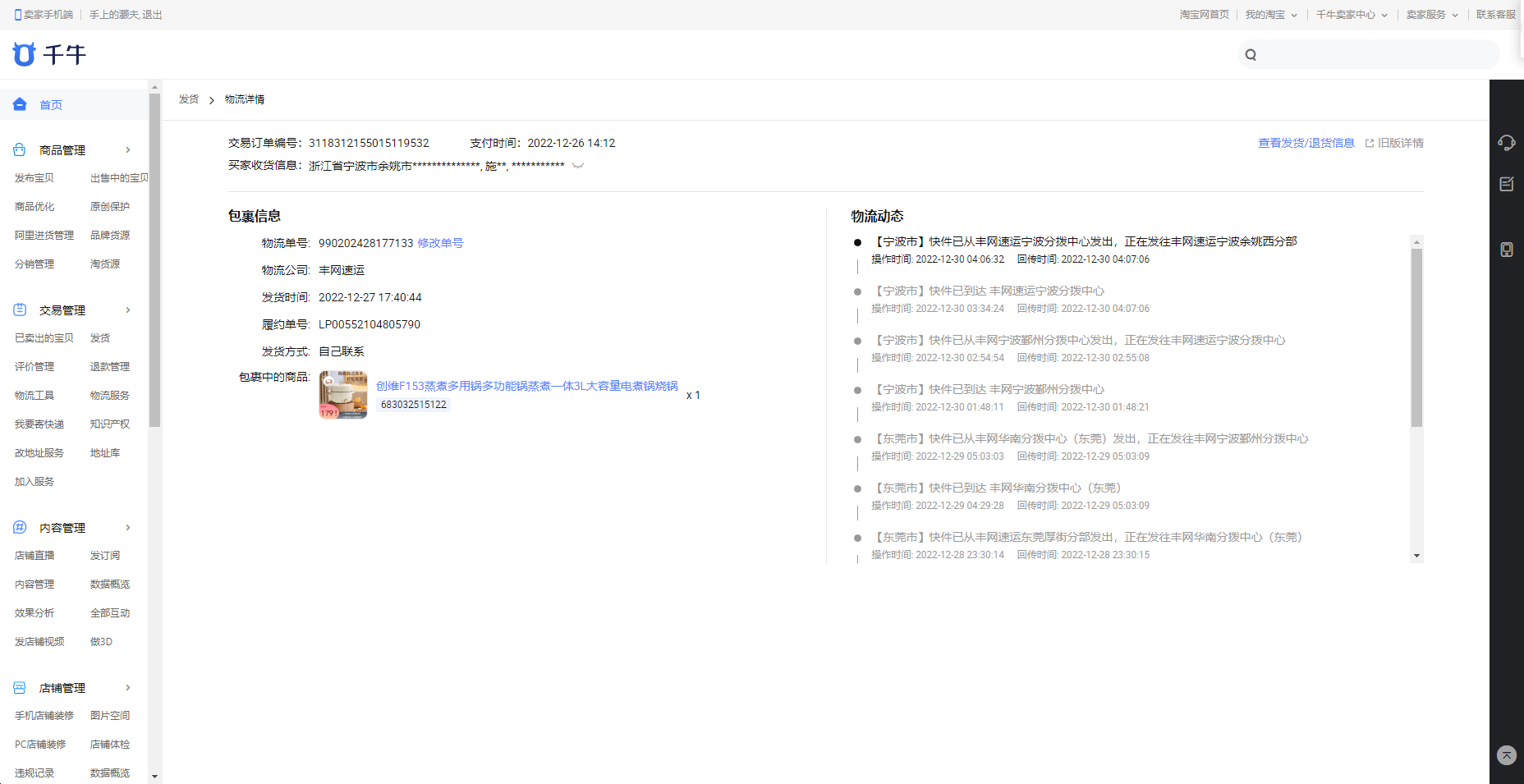The width and height of the screenshot is (1524, 784).
Task: Open customer service headset icon
Action: click(x=1506, y=143)
